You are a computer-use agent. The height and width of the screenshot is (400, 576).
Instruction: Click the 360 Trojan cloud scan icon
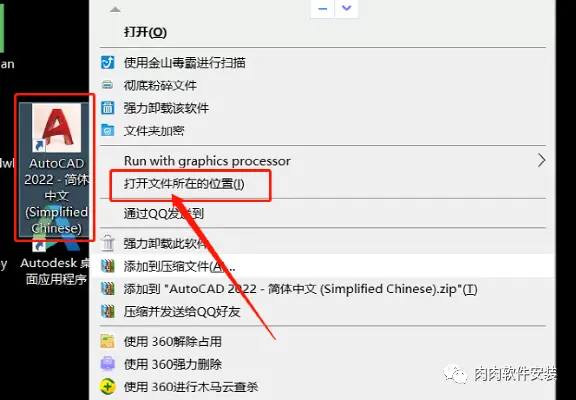(x=108, y=386)
